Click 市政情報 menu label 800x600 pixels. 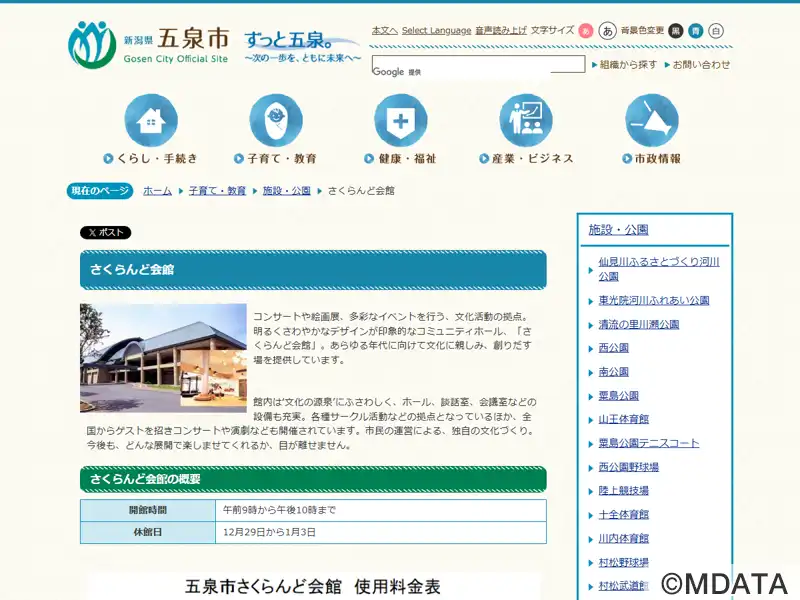(x=652, y=159)
